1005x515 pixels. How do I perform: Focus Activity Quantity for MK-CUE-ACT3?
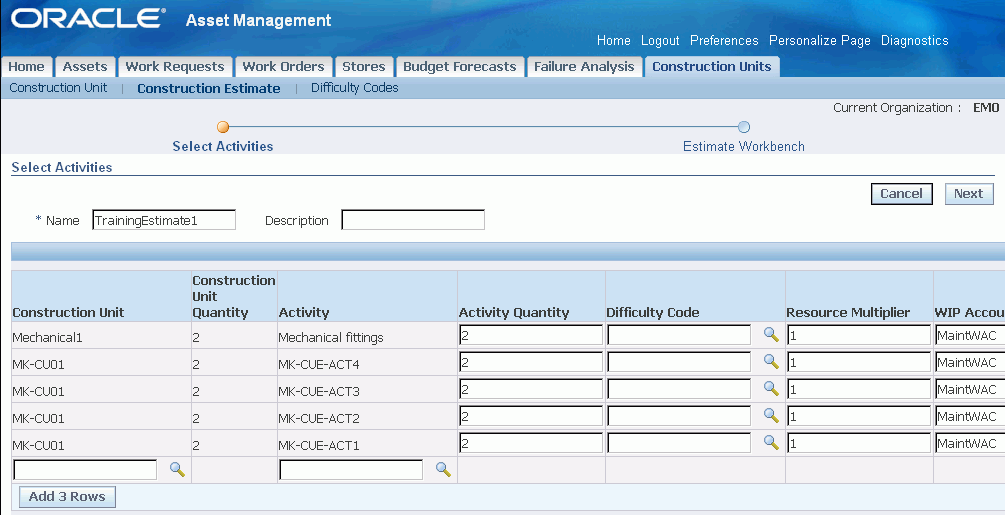pyautogui.click(x=531, y=389)
